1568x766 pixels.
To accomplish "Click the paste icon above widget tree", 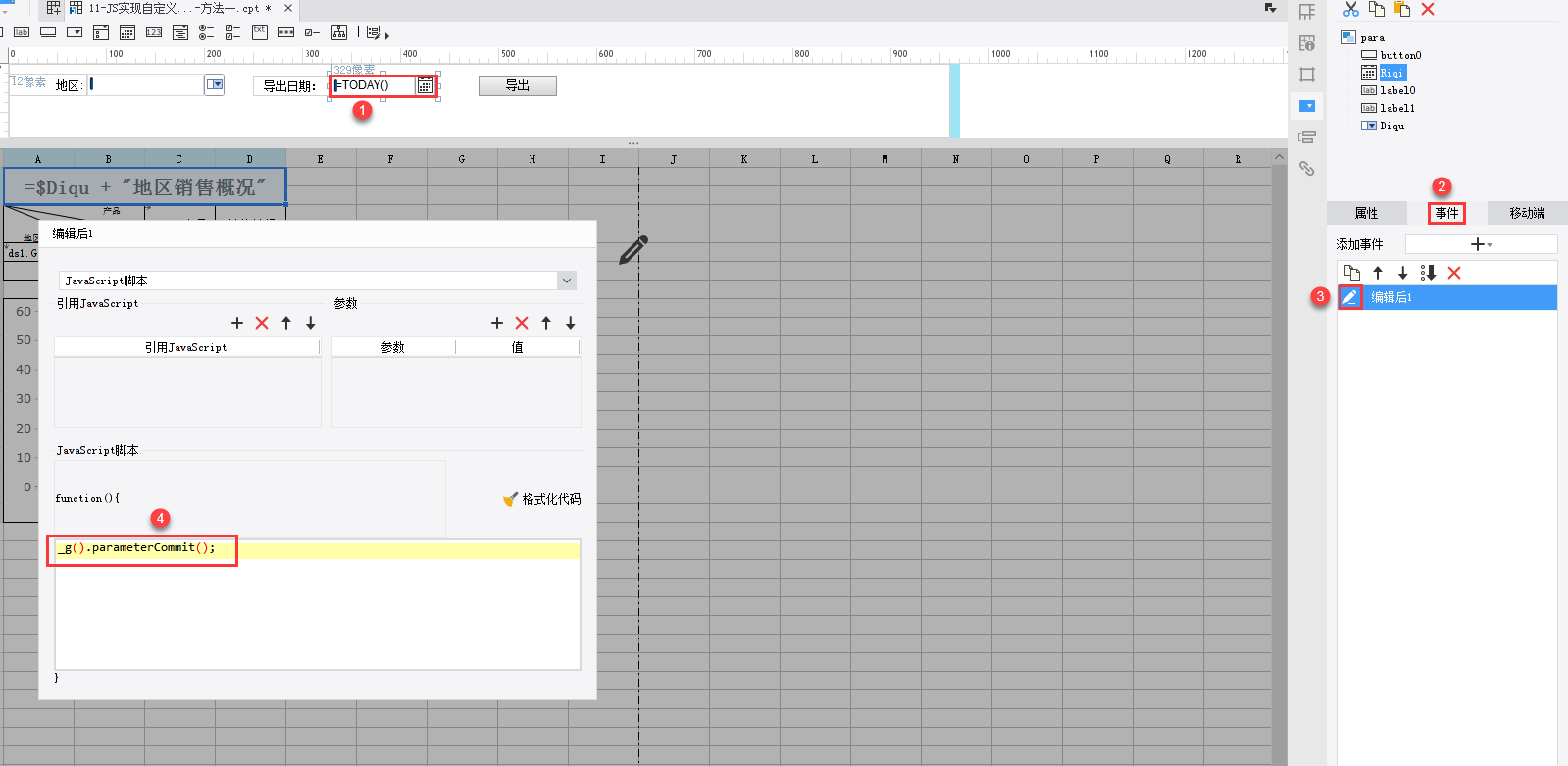I will tap(1402, 9).
